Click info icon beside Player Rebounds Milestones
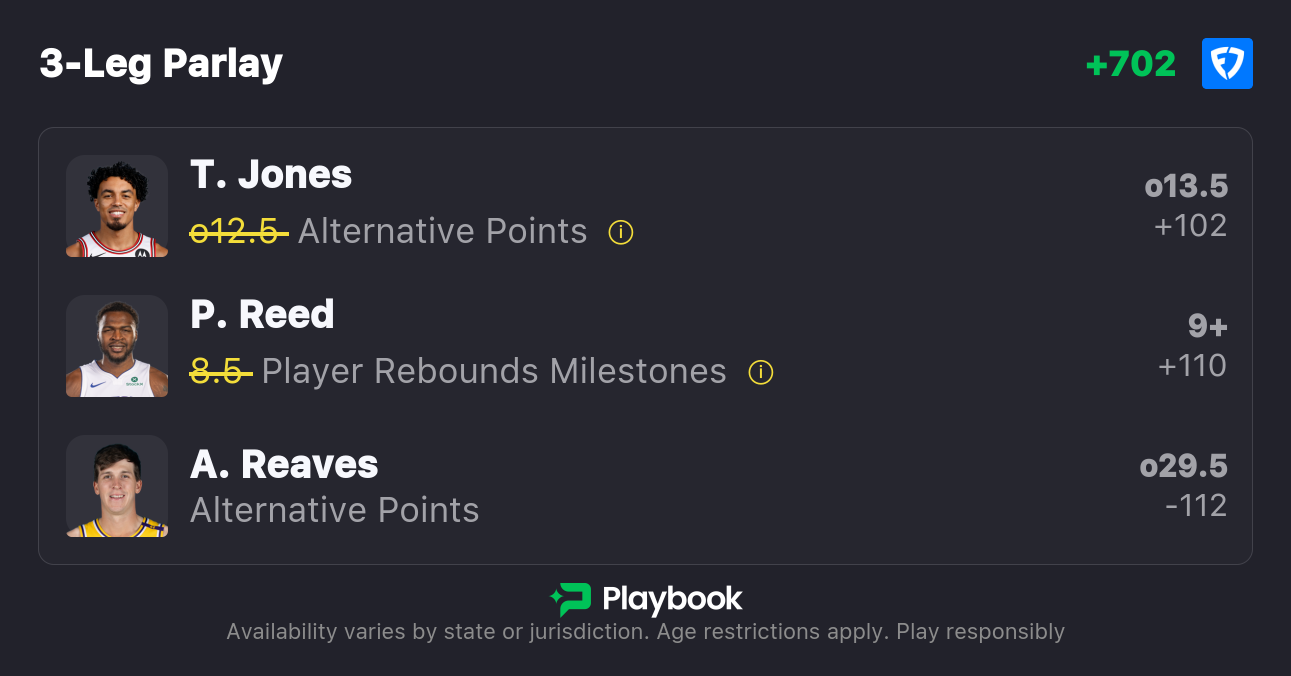The height and width of the screenshot is (676, 1291). pos(761,373)
